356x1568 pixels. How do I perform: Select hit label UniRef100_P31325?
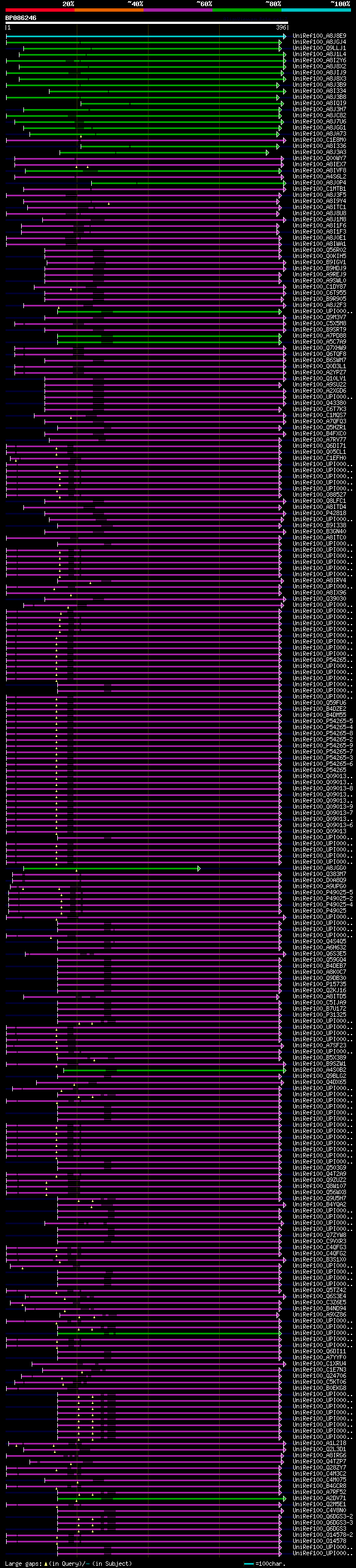pyautogui.click(x=319, y=1015)
